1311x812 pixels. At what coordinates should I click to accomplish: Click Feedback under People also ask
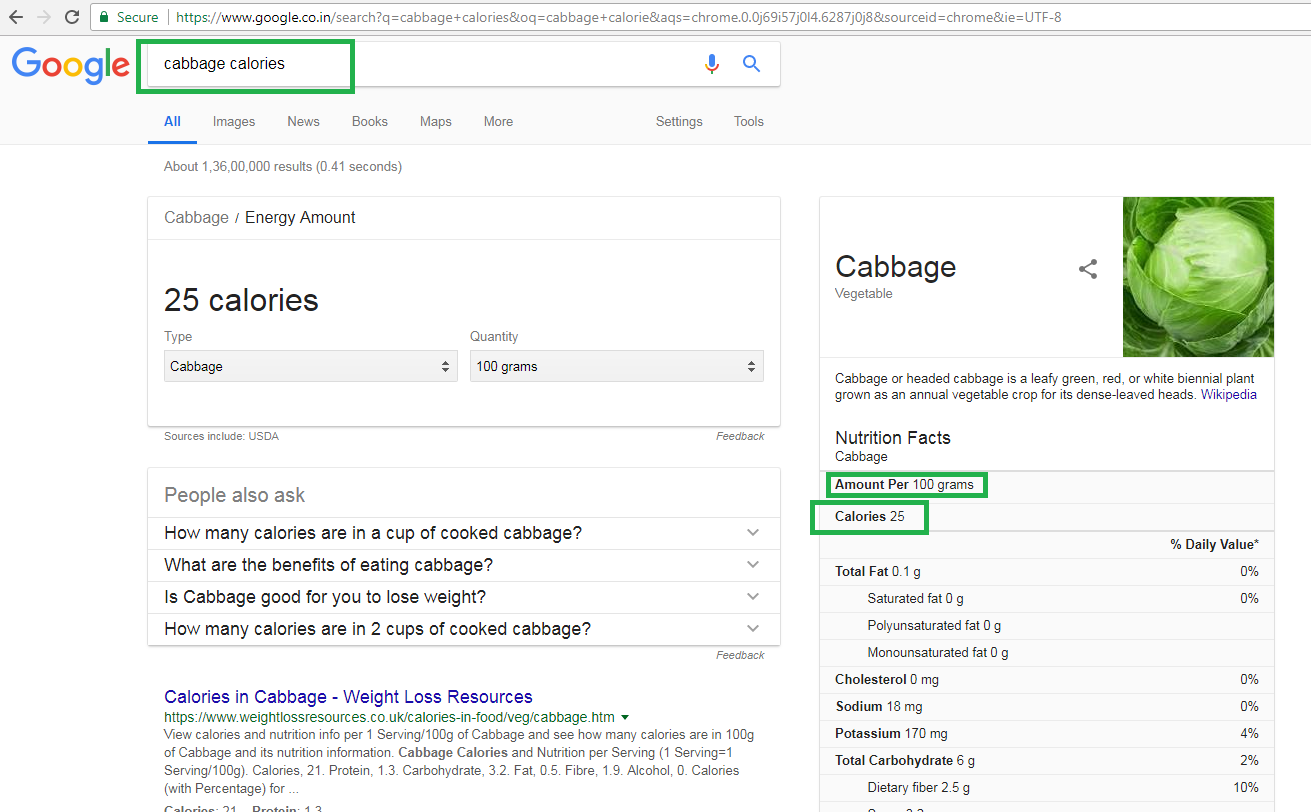tap(740, 655)
